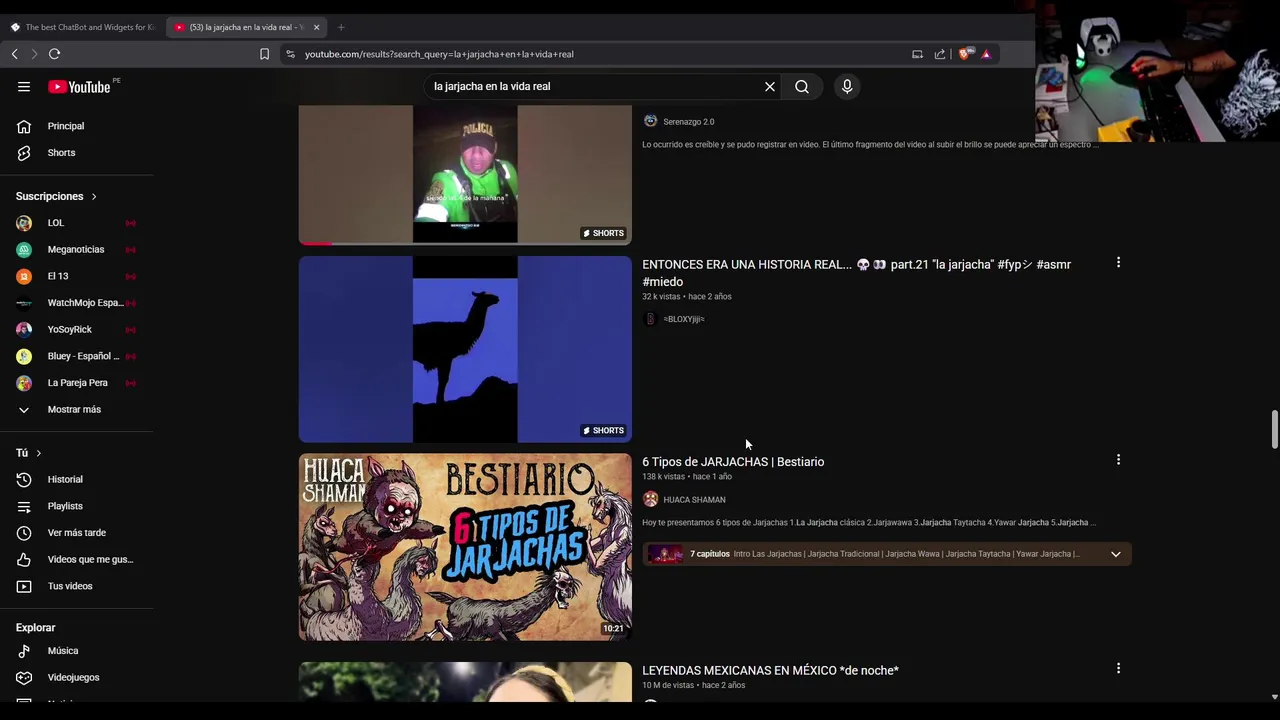Screen dimensions: 1280x720
Task: Open the site information icon in address bar
Action: pyautogui.click(x=290, y=54)
